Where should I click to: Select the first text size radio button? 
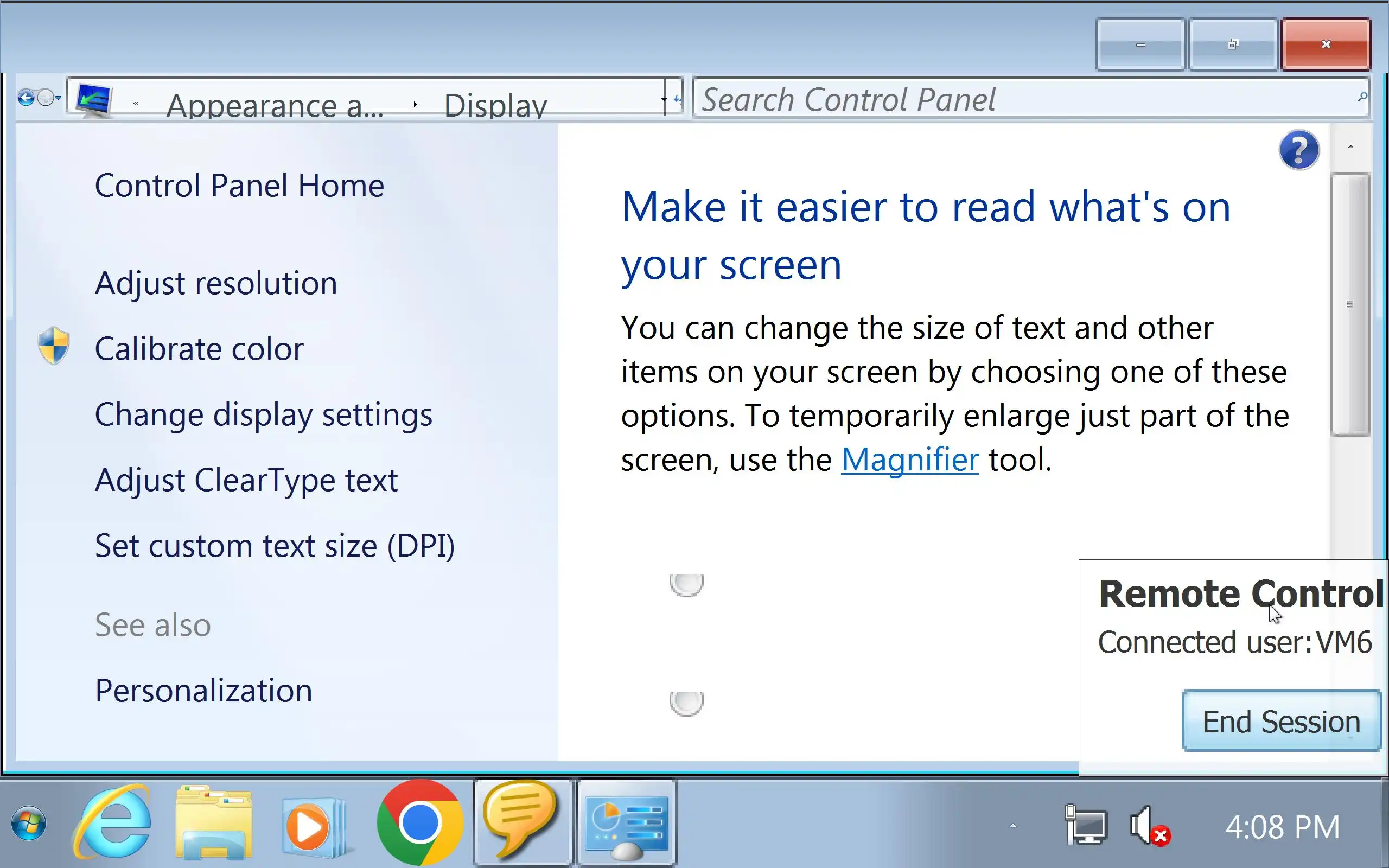pyautogui.click(x=686, y=584)
